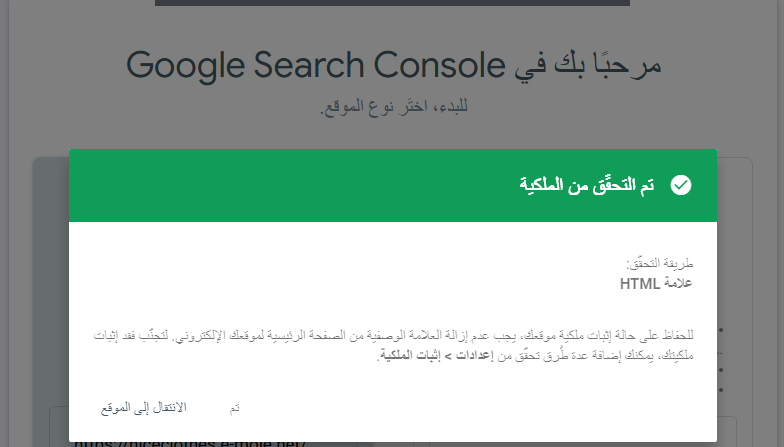784x447 pixels.
Task: Click the dimmed right property card edge
Action: click(x=734, y=300)
